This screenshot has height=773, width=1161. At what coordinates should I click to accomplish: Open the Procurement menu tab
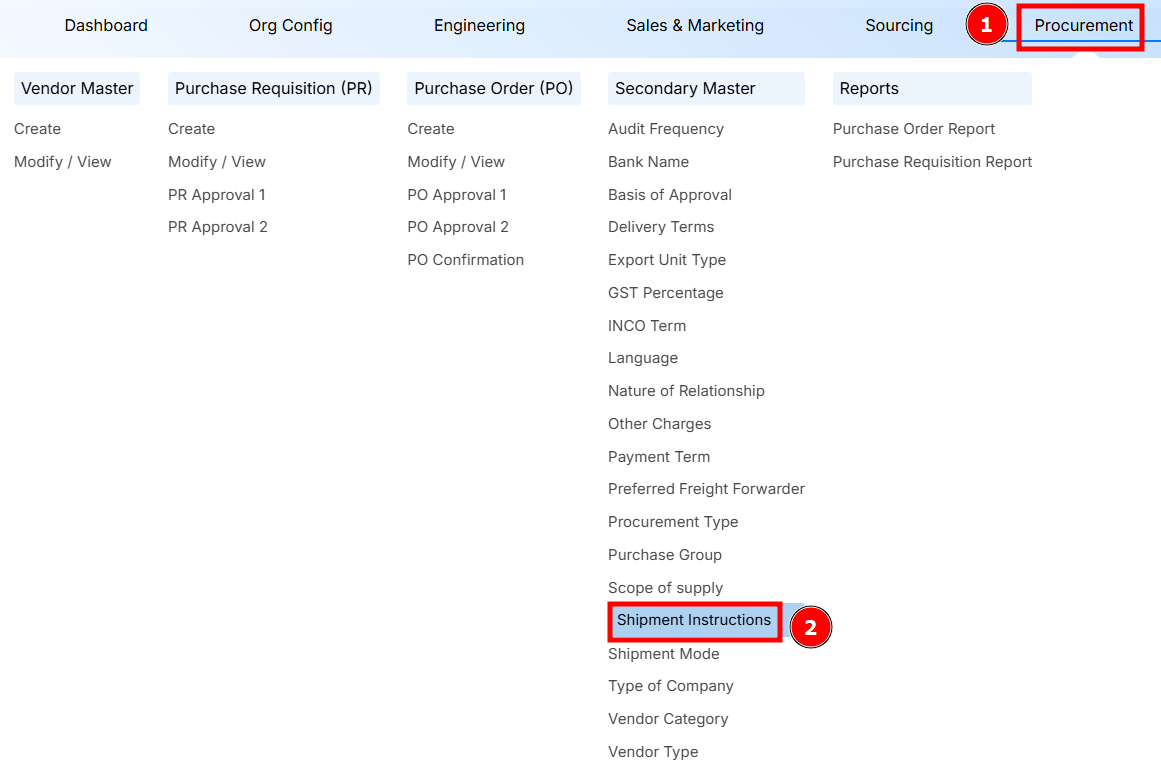1080,25
